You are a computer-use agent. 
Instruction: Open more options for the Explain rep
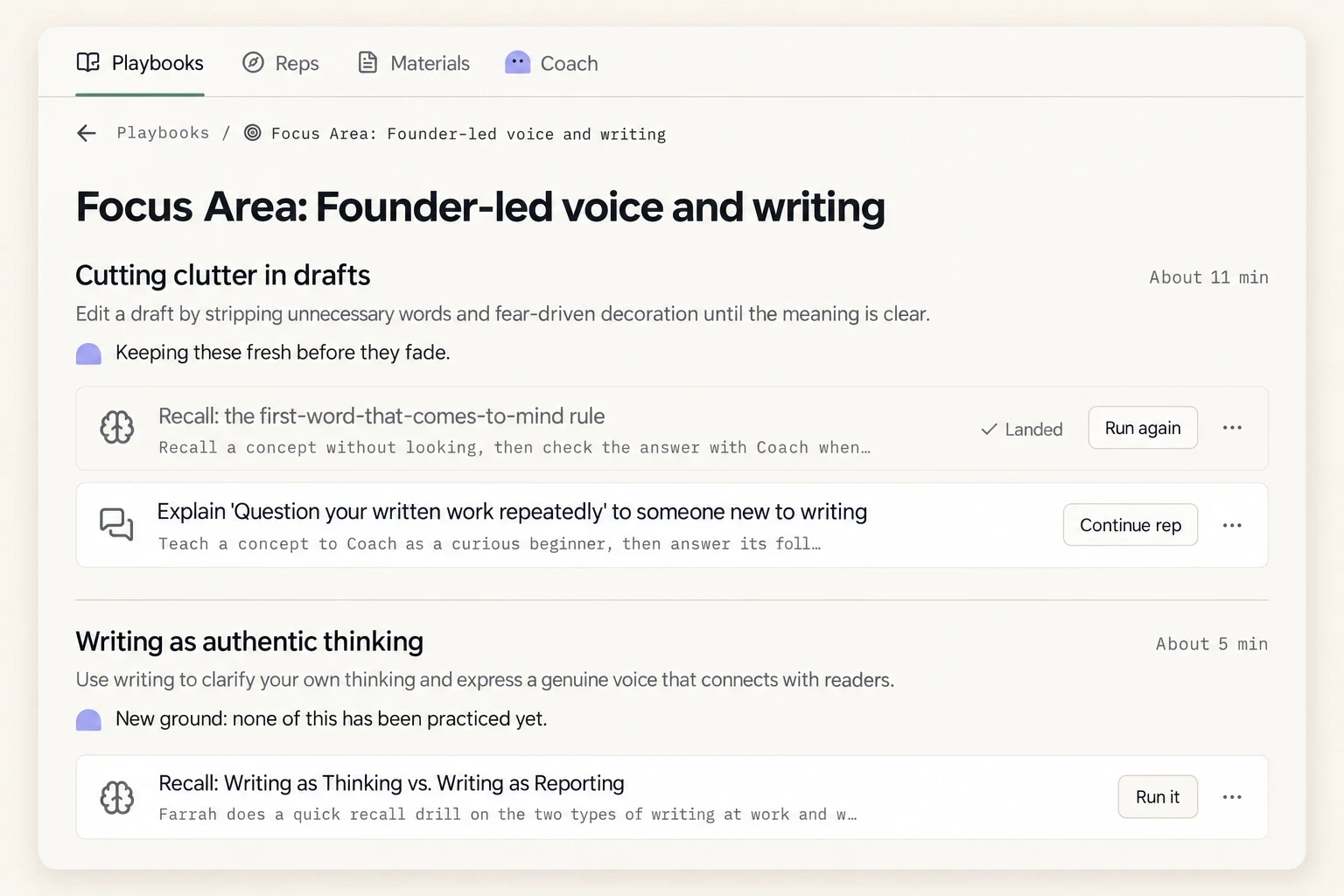pyautogui.click(x=1232, y=525)
